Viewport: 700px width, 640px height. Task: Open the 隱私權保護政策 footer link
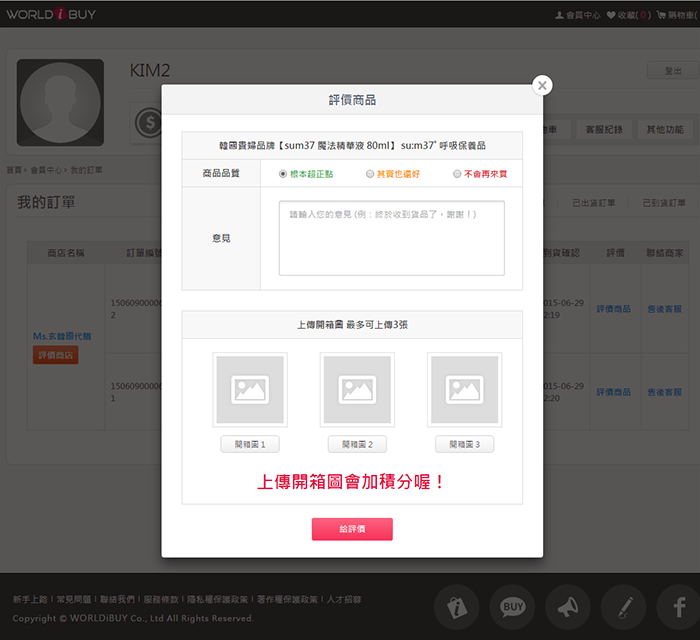point(217,599)
